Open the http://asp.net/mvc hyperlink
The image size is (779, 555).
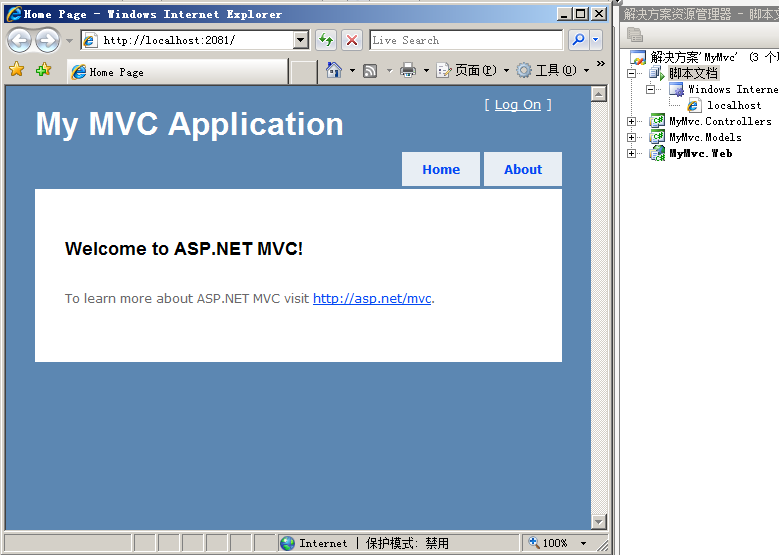(x=372, y=298)
